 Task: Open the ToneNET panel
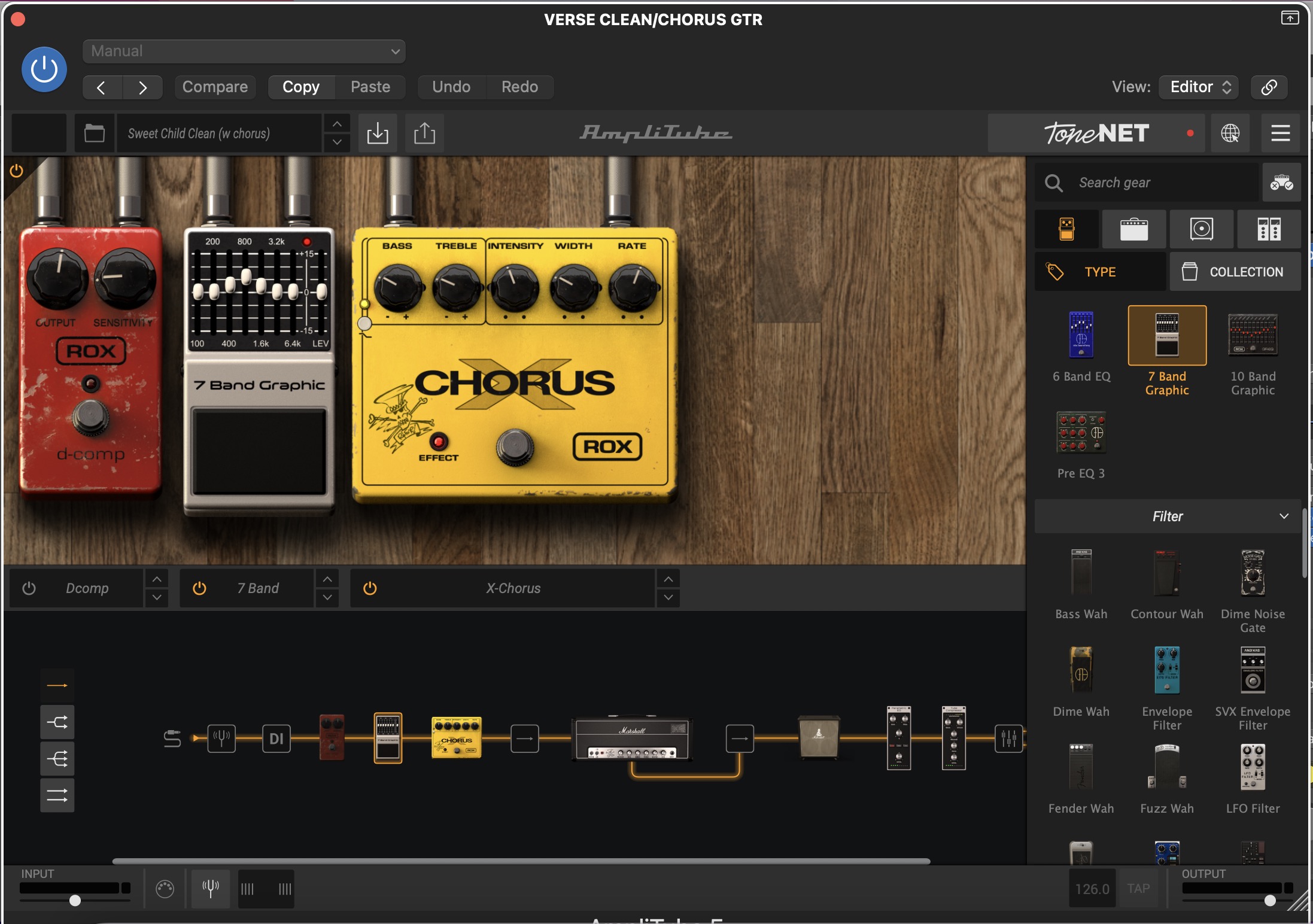[x=1096, y=133]
